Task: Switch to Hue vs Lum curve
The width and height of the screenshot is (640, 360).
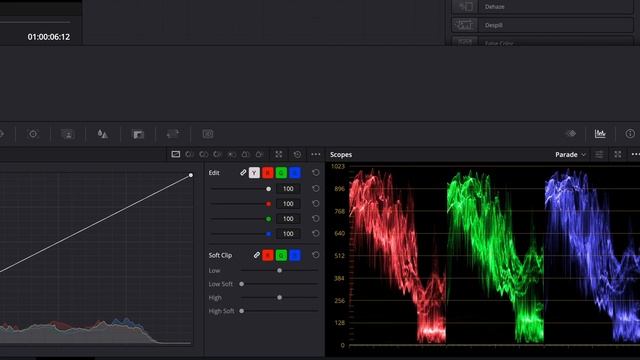Action: coord(217,154)
